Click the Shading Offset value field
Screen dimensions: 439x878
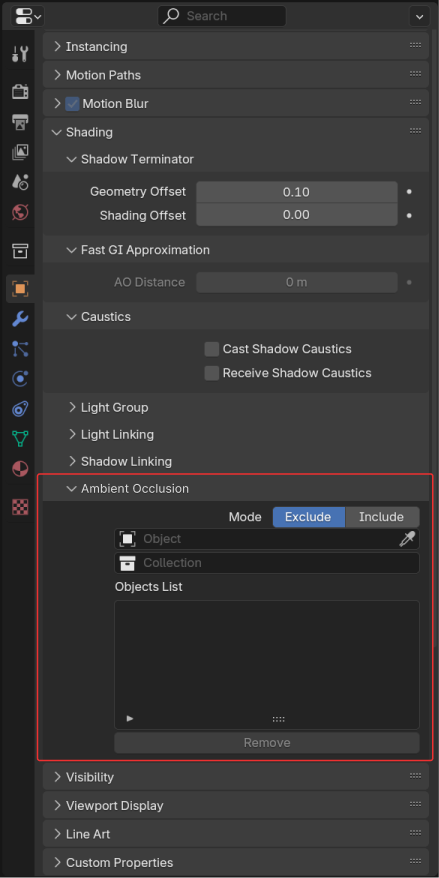pos(297,215)
